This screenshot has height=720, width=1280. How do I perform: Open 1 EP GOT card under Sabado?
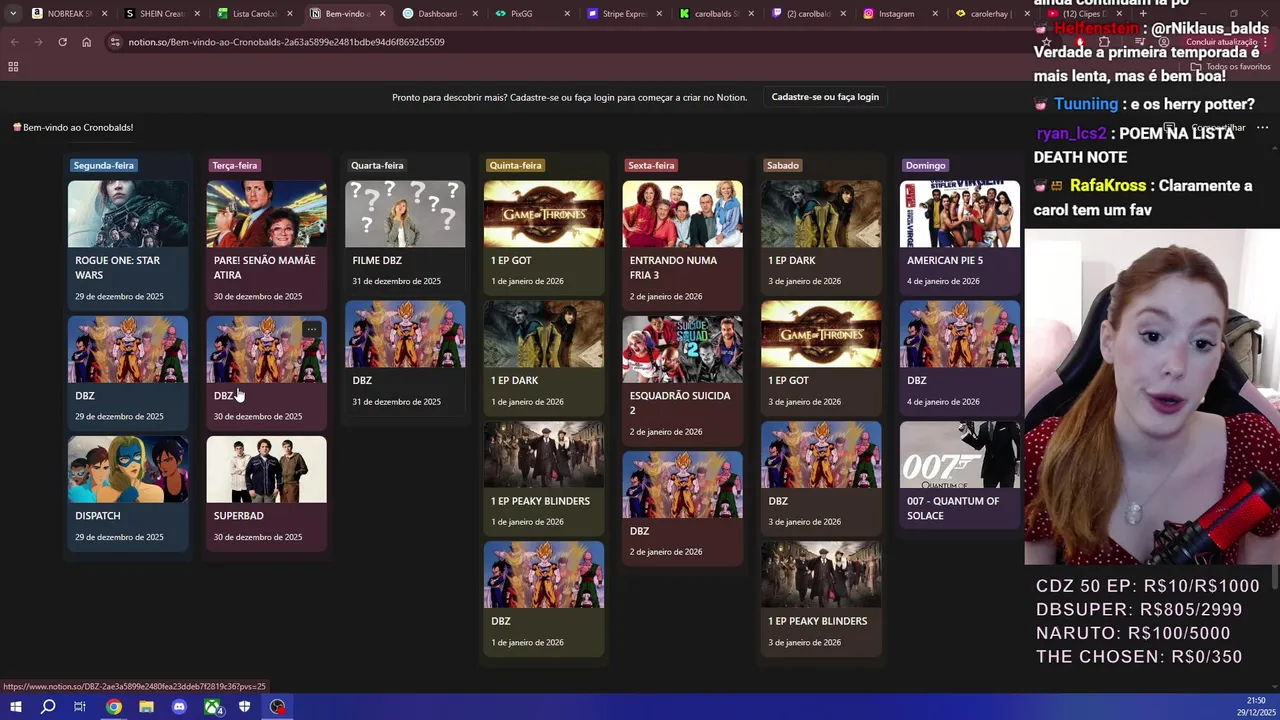click(821, 357)
